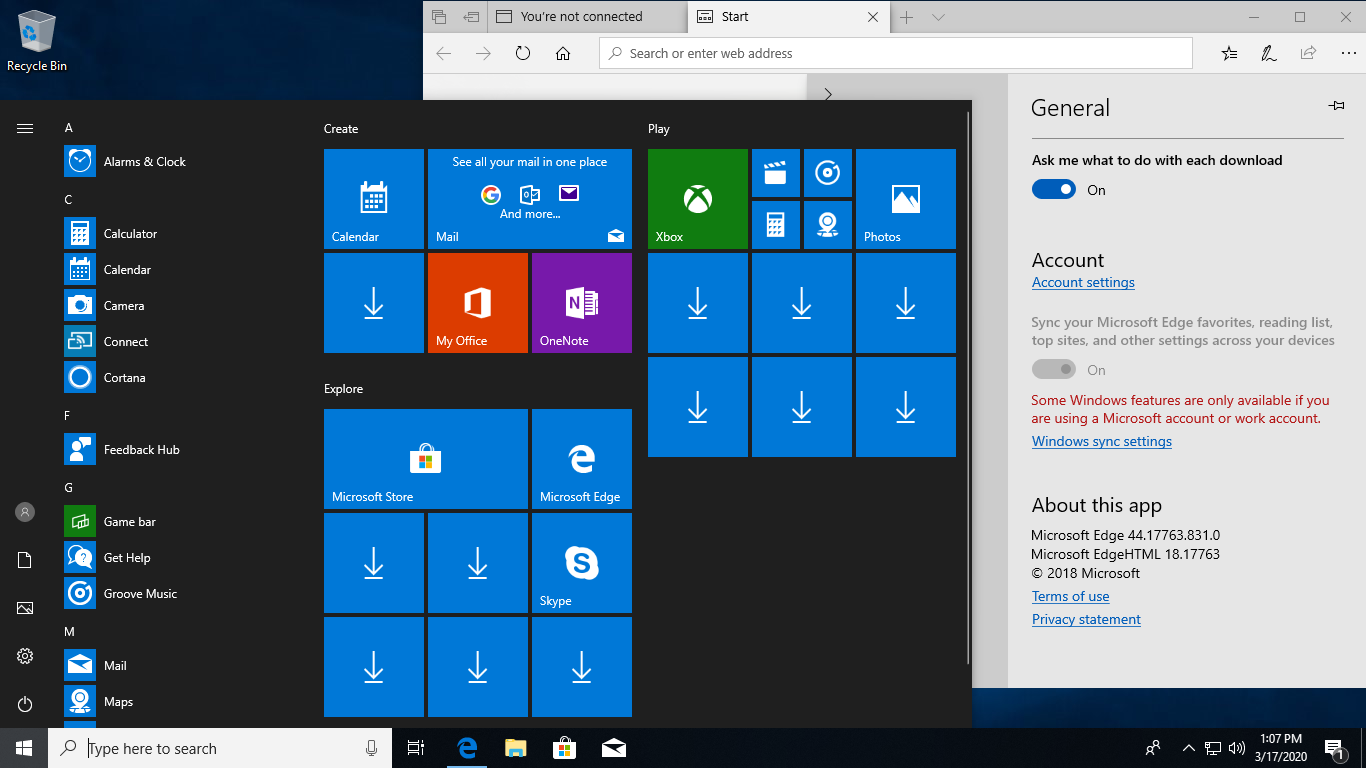Screen dimensions: 1366x768
Task: Show tabs you've set aside in Edge
Action: point(439,17)
